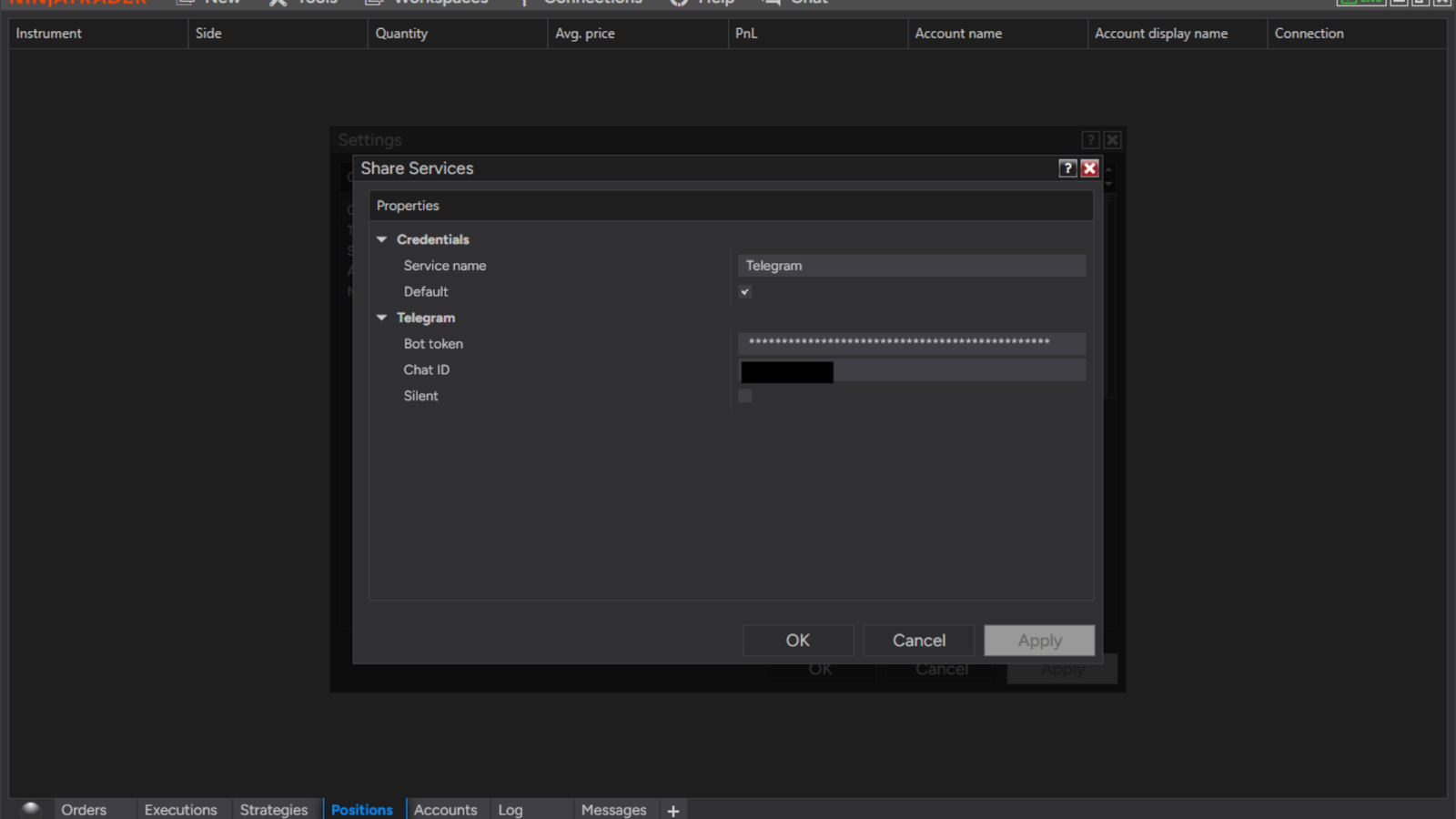Image resolution: width=1456 pixels, height=819 pixels.
Task: Select the Positions tab
Action: tap(362, 810)
